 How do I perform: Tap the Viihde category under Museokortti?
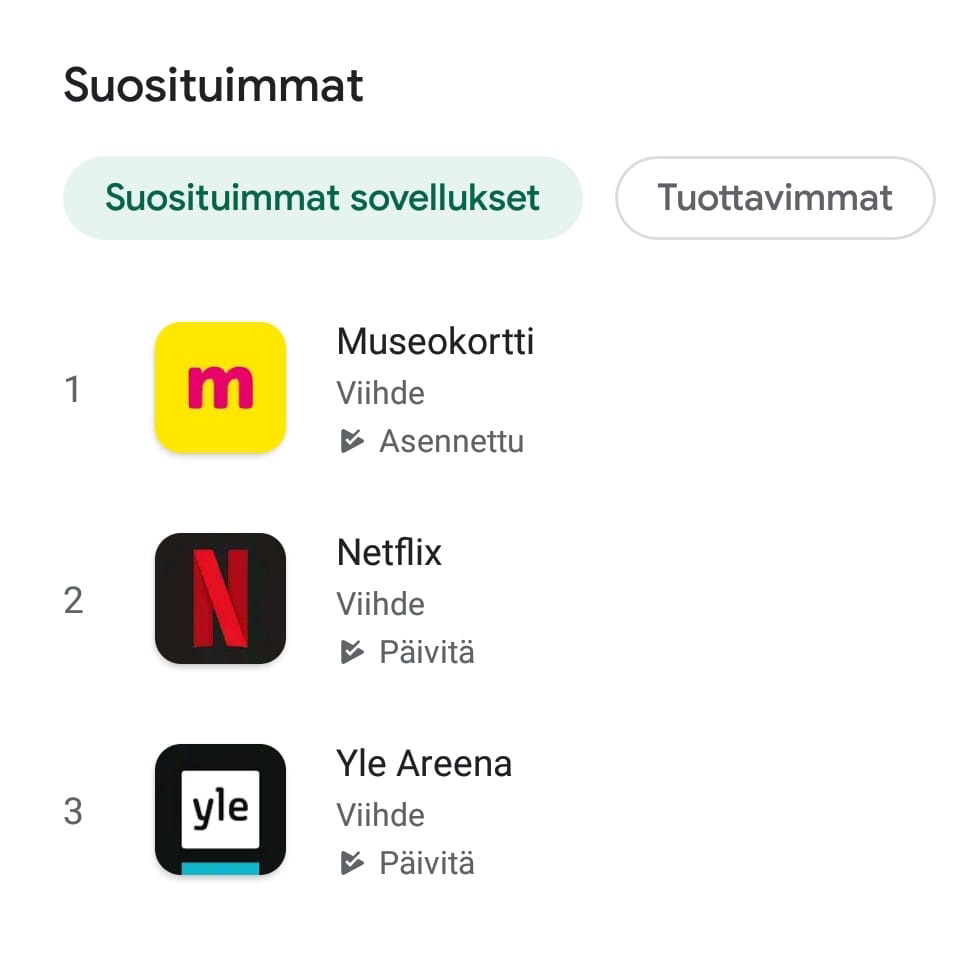[380, 393]
